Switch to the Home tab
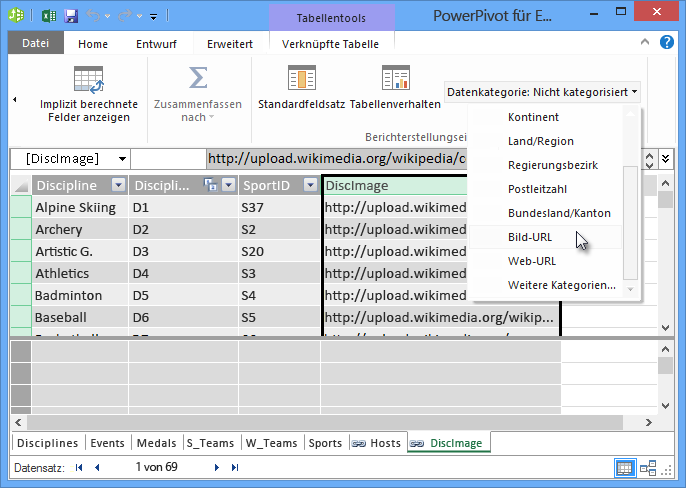686x488 pixels. click(93, 44)
